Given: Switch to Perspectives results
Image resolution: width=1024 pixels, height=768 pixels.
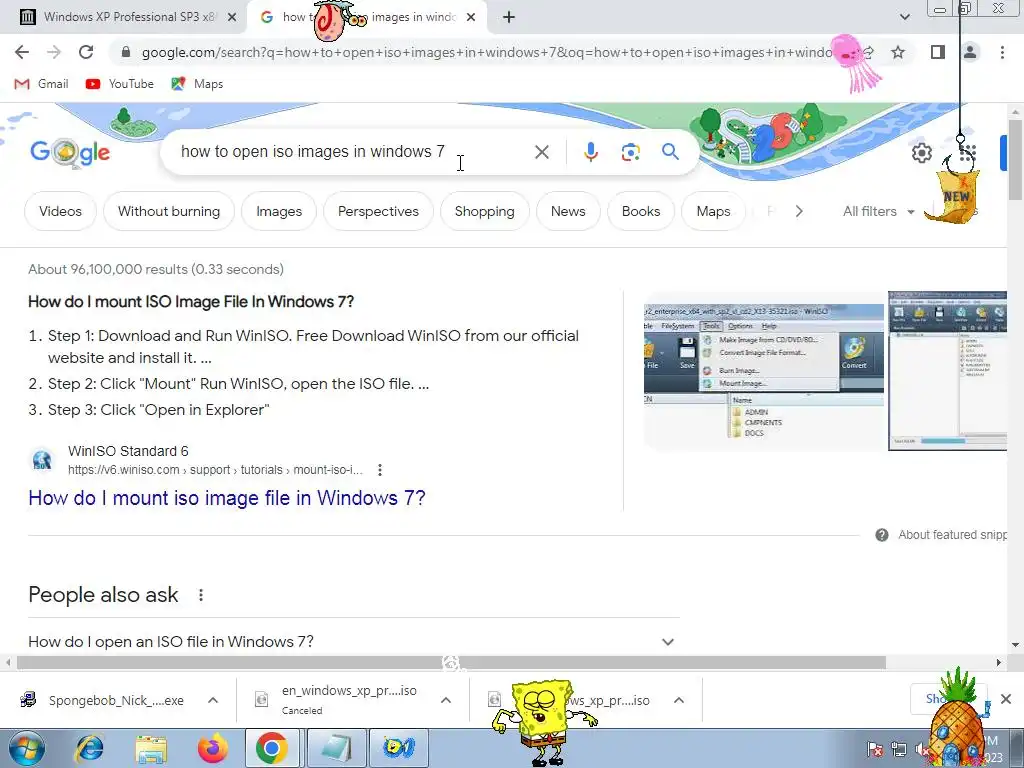Looking at the screenshot, I should click(378, 212).
